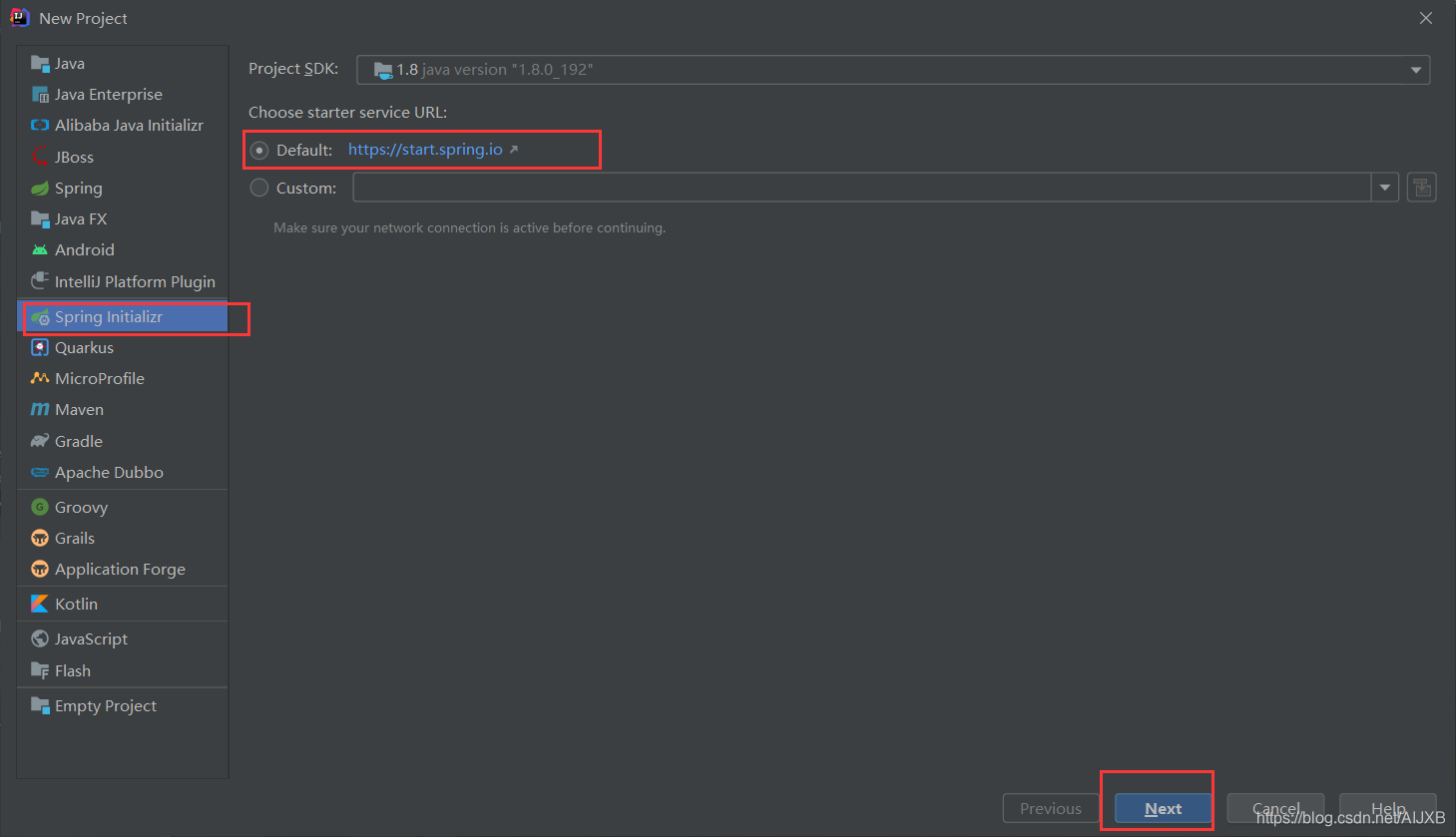Click the Help button

click(1388, 809)
